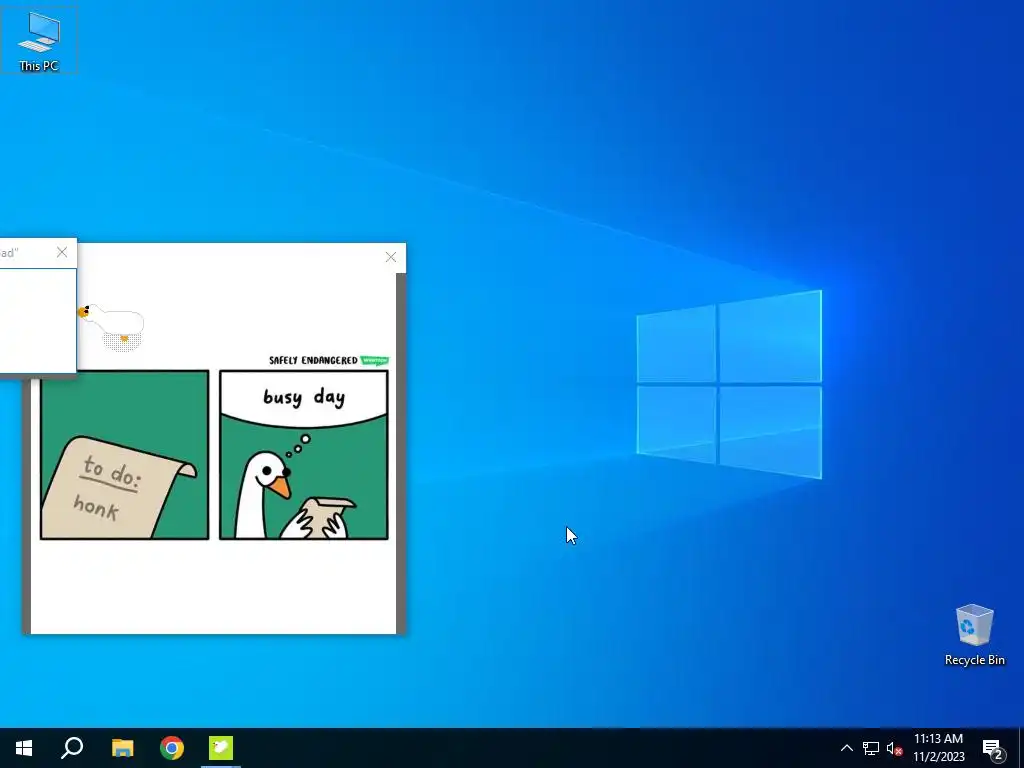The width and height of the screenshot is (1024, 768).
Task: Select the Recycle Bin desktop icon
Action: [x=974, y=635]
